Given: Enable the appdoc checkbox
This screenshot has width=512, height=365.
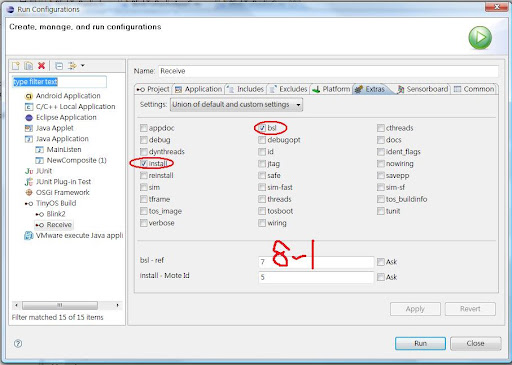Looking at the screenshot, I should (144, 128).
